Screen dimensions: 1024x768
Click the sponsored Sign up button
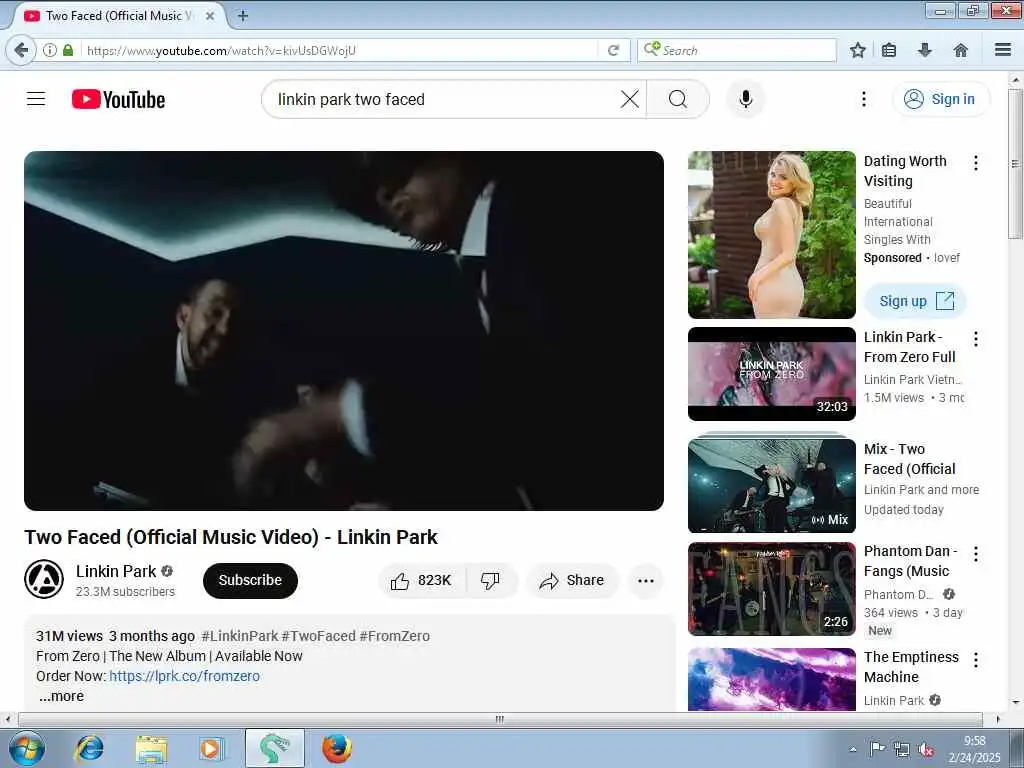tap(915, 301)
